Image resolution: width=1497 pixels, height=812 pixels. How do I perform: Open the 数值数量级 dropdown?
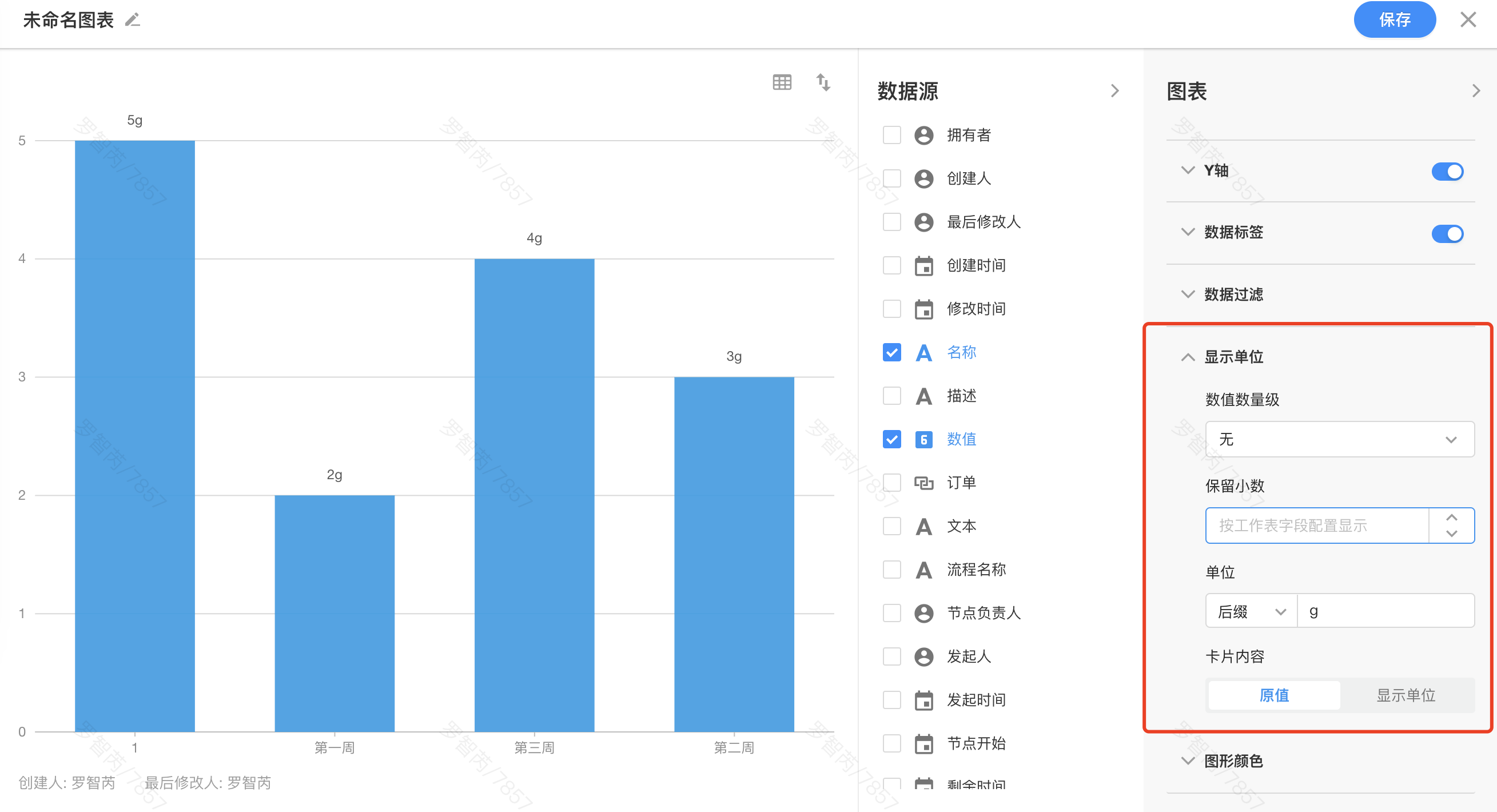(x=1339, y=439)
